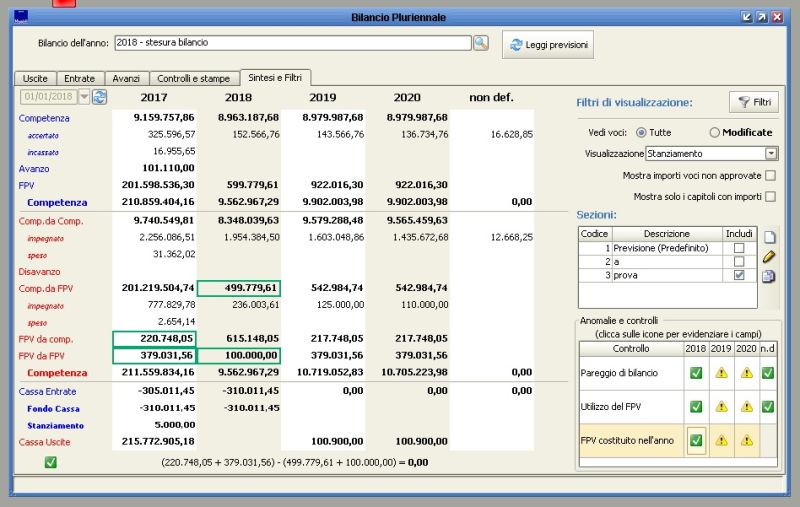Click the search icon beside Bilancio dell'anno

click(x=481, y=43)
